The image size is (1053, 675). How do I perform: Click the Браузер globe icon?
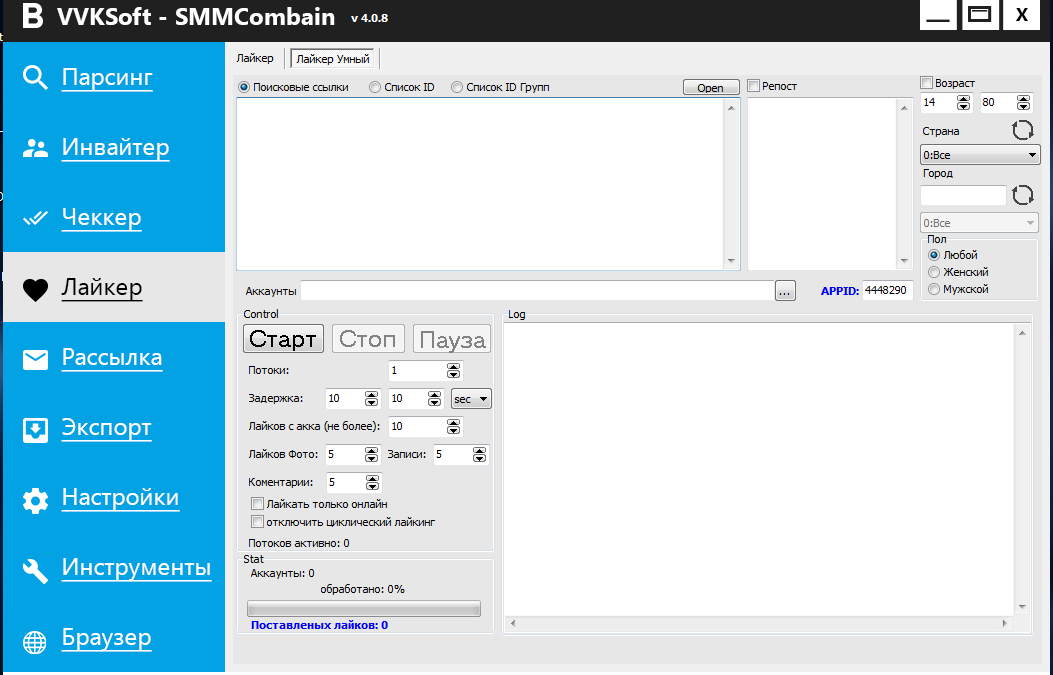click(36, 640)
